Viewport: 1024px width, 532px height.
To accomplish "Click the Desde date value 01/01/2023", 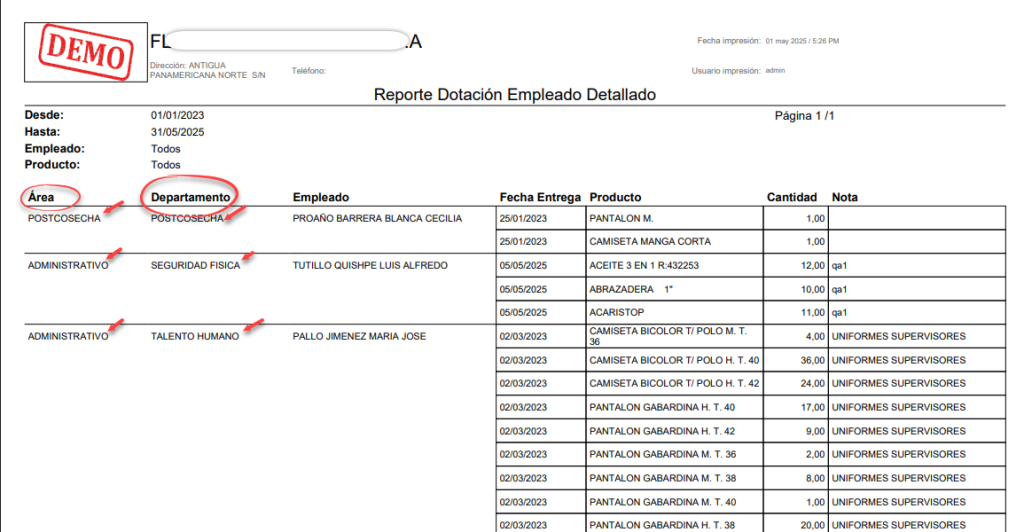I will 178,116.
